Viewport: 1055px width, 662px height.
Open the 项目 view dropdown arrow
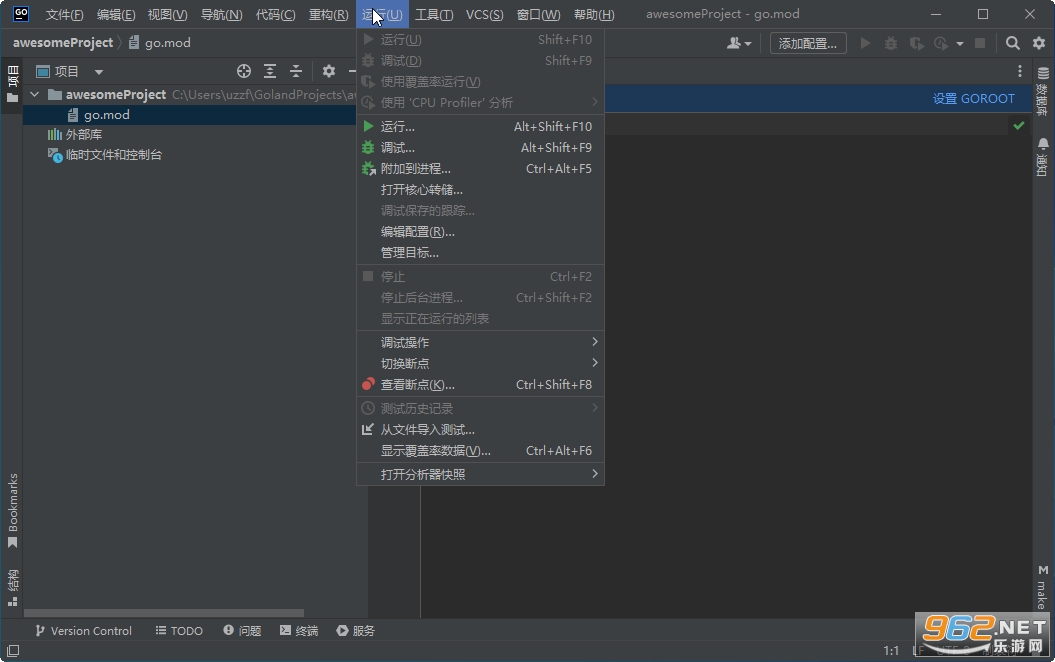coord(99,71)
